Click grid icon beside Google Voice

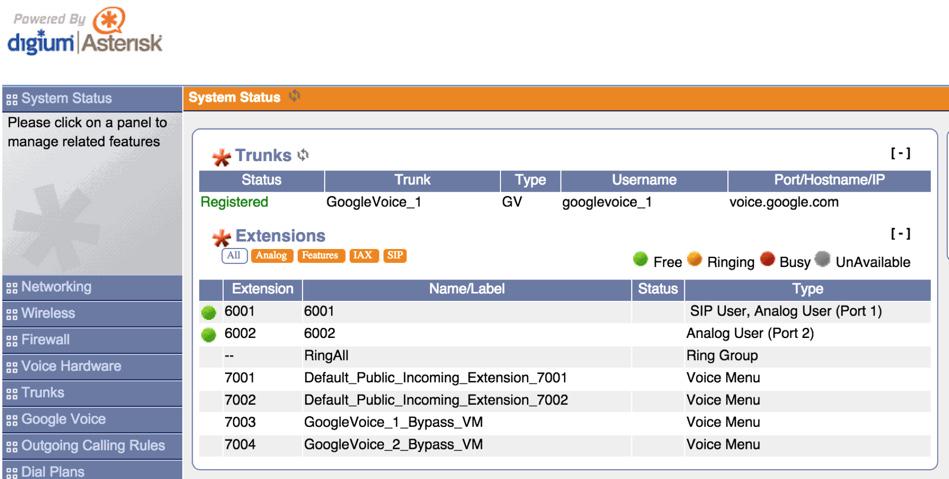coord(11,421)
